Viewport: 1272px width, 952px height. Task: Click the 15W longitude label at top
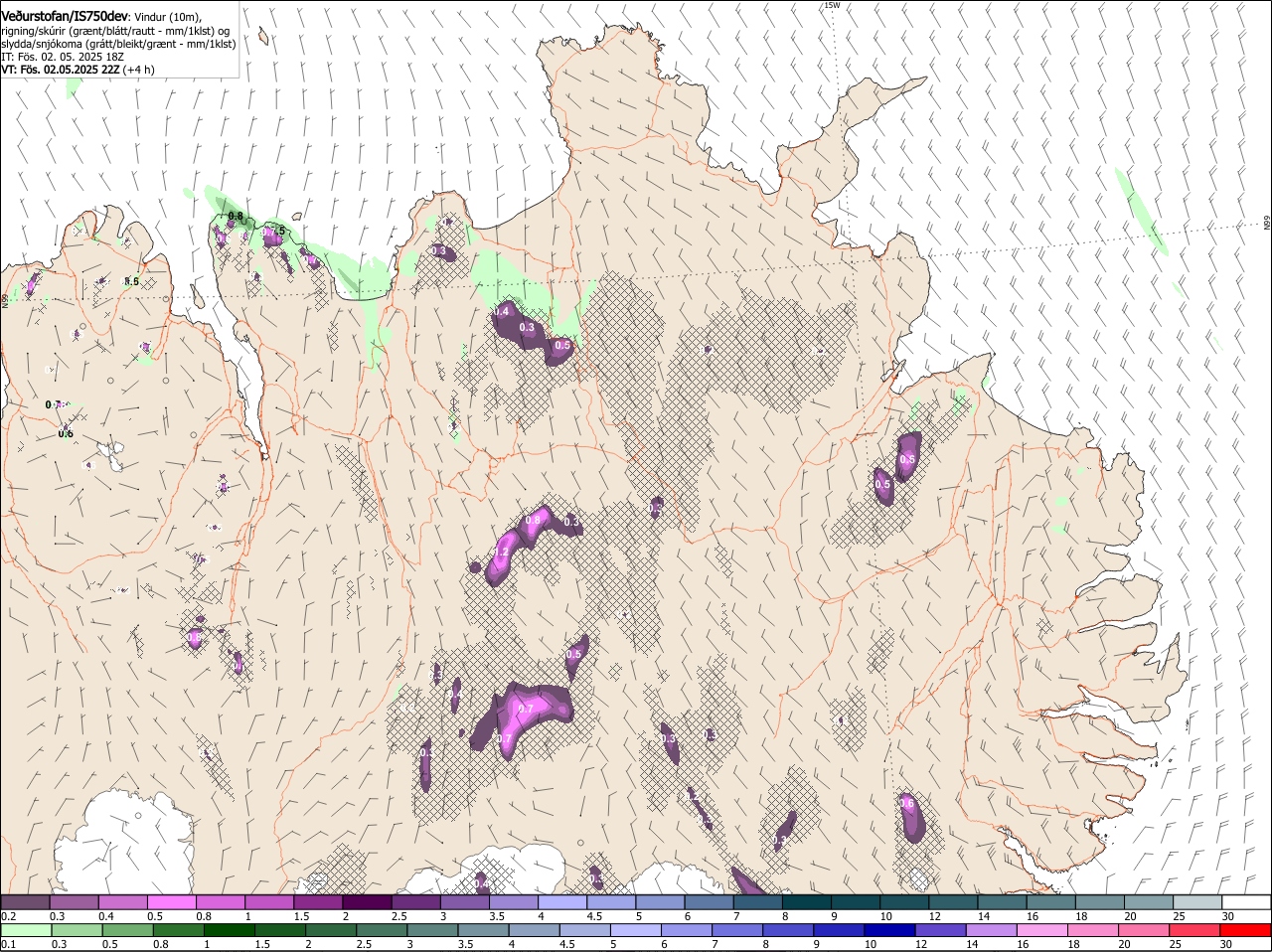pyautogui.click(x=832, y=6)
